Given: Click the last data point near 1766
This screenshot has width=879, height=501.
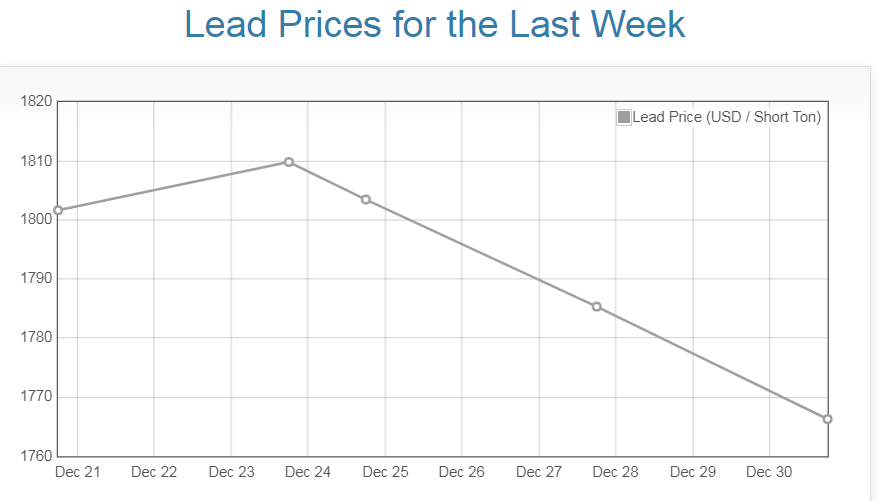Looking at the screenshot, I should (828, 419).
